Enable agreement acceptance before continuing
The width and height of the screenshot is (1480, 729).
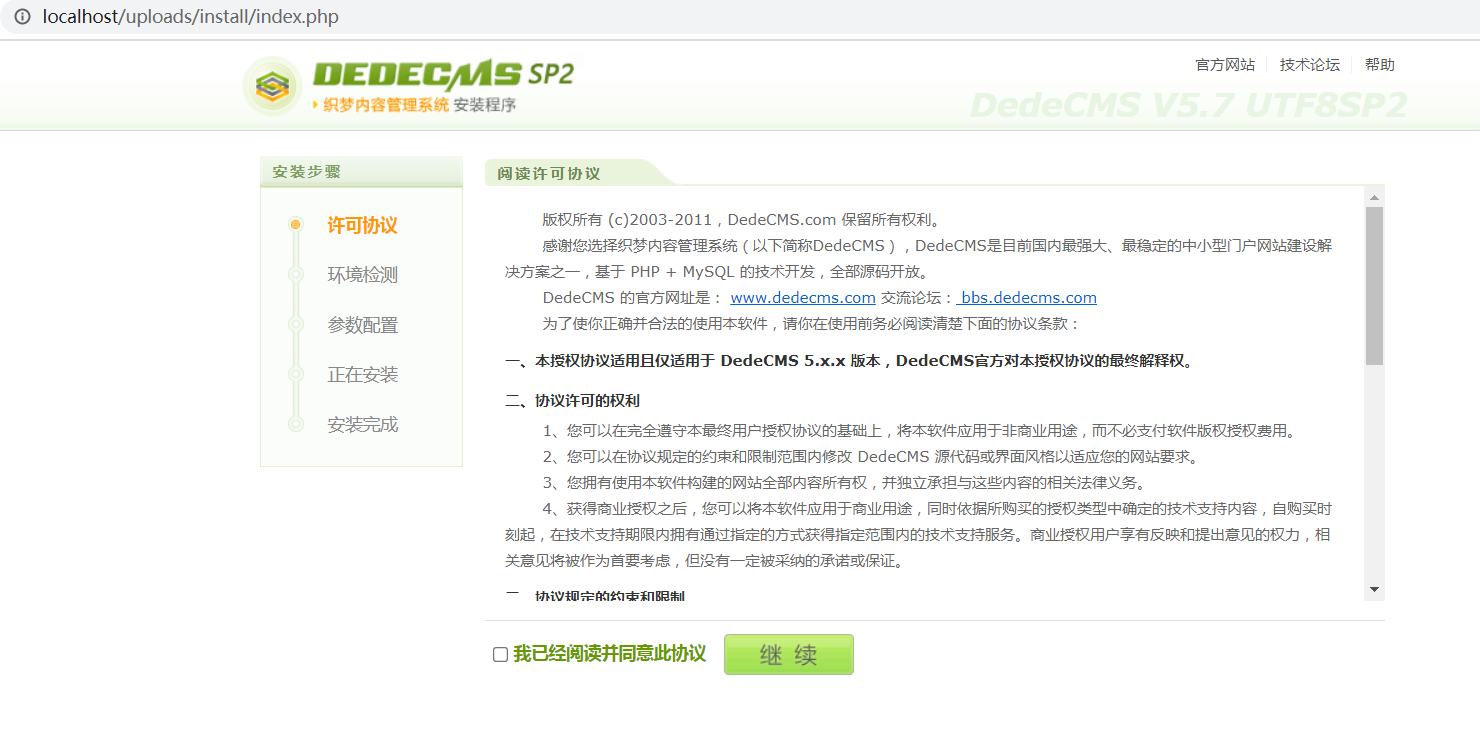(x=500, y=654)
